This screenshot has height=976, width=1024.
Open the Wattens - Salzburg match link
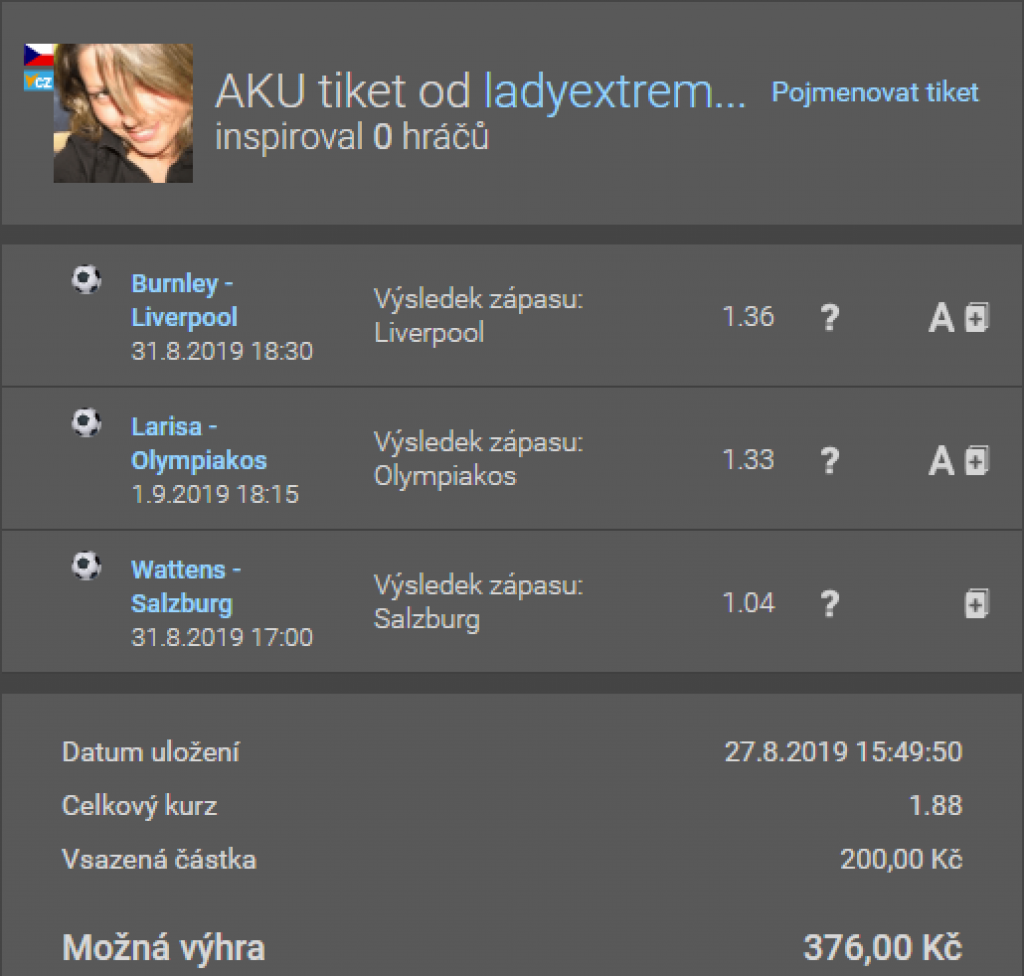pyautogui.click(x=185, y=587)
